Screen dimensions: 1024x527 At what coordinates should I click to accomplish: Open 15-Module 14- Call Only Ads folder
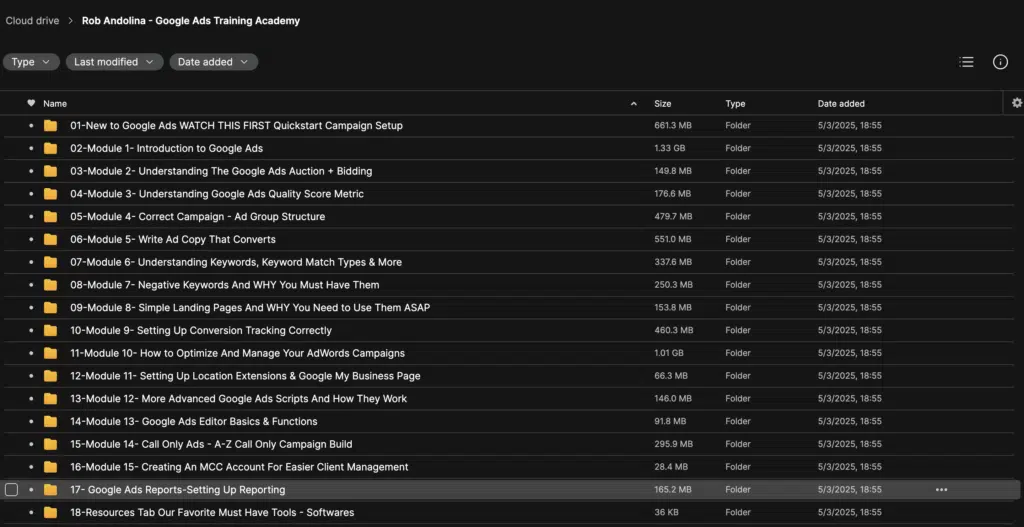coord(211,444)
